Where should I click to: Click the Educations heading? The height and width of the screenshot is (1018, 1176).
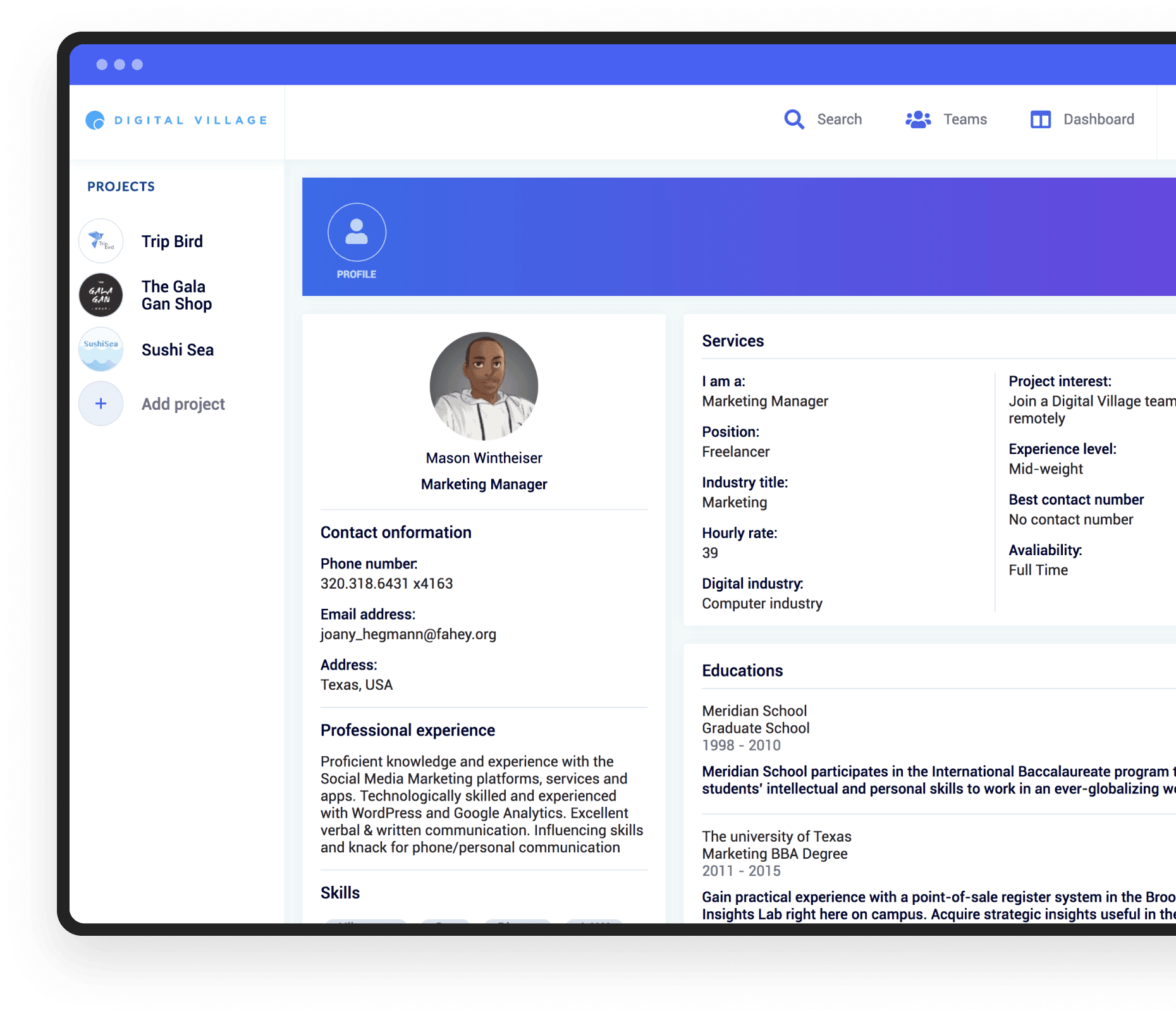click(742, 671)
